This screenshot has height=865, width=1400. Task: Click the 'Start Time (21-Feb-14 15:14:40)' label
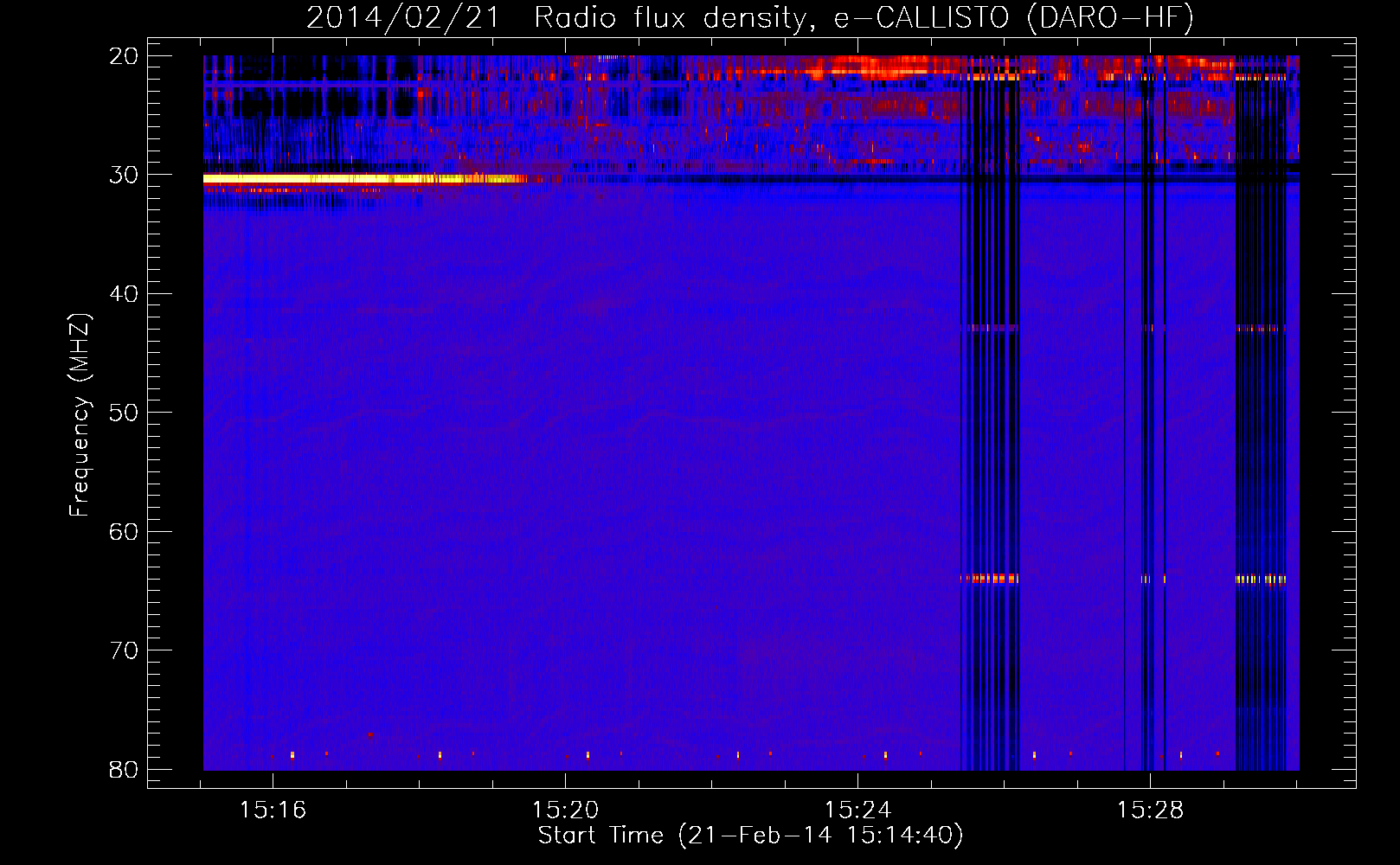tap(750, 836)
